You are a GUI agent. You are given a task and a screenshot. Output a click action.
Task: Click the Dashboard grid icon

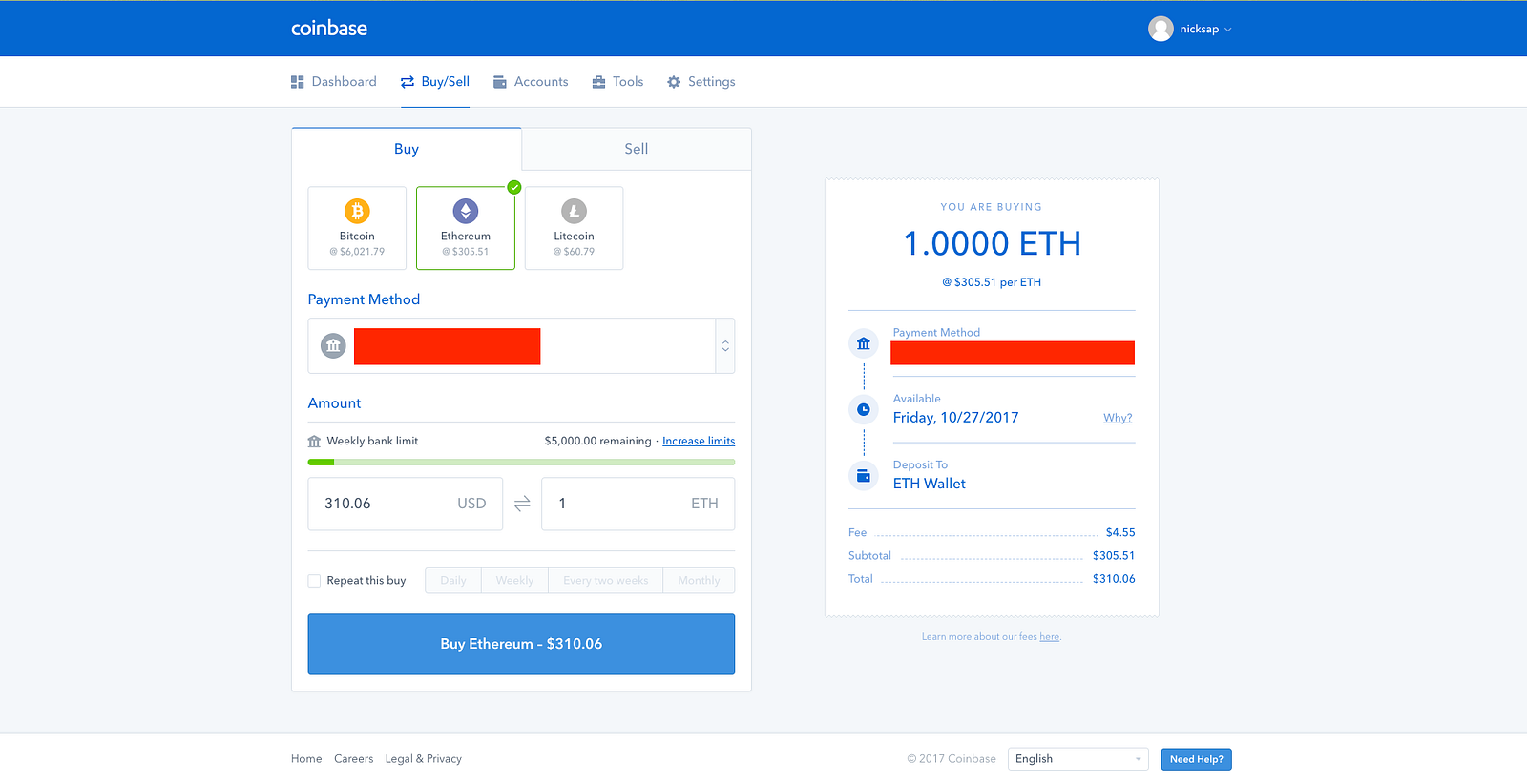tap(298, 82)
